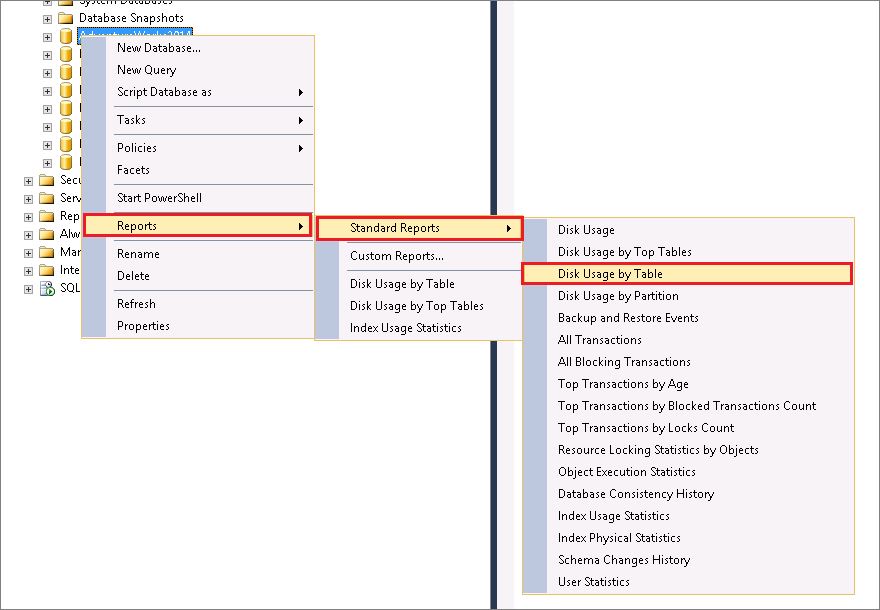This screenshot has width=880, height=610.
Task: Expand the SQL Server Agent node
Action: [x=27, y=287]
